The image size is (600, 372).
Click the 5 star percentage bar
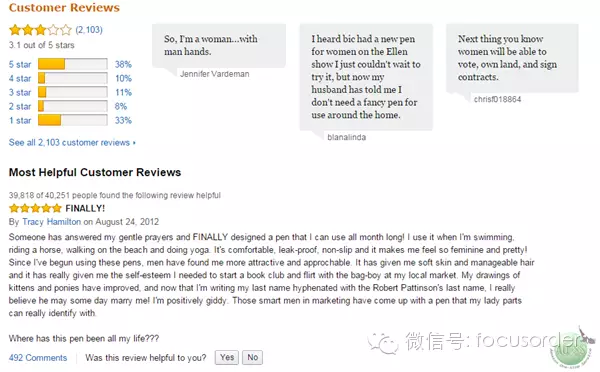73,64
